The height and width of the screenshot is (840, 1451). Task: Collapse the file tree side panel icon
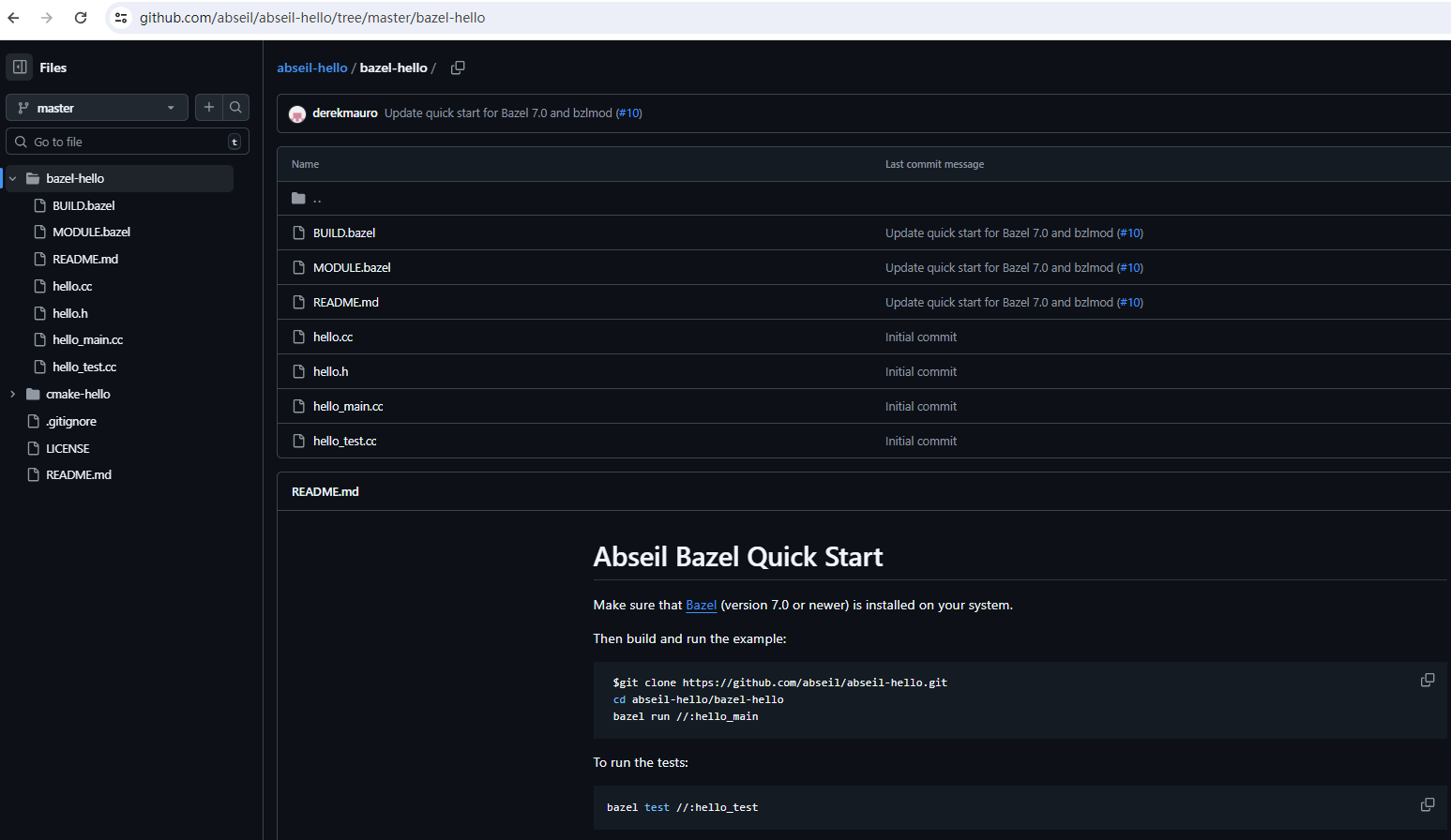pyautogui.click(x=20, y=67)
